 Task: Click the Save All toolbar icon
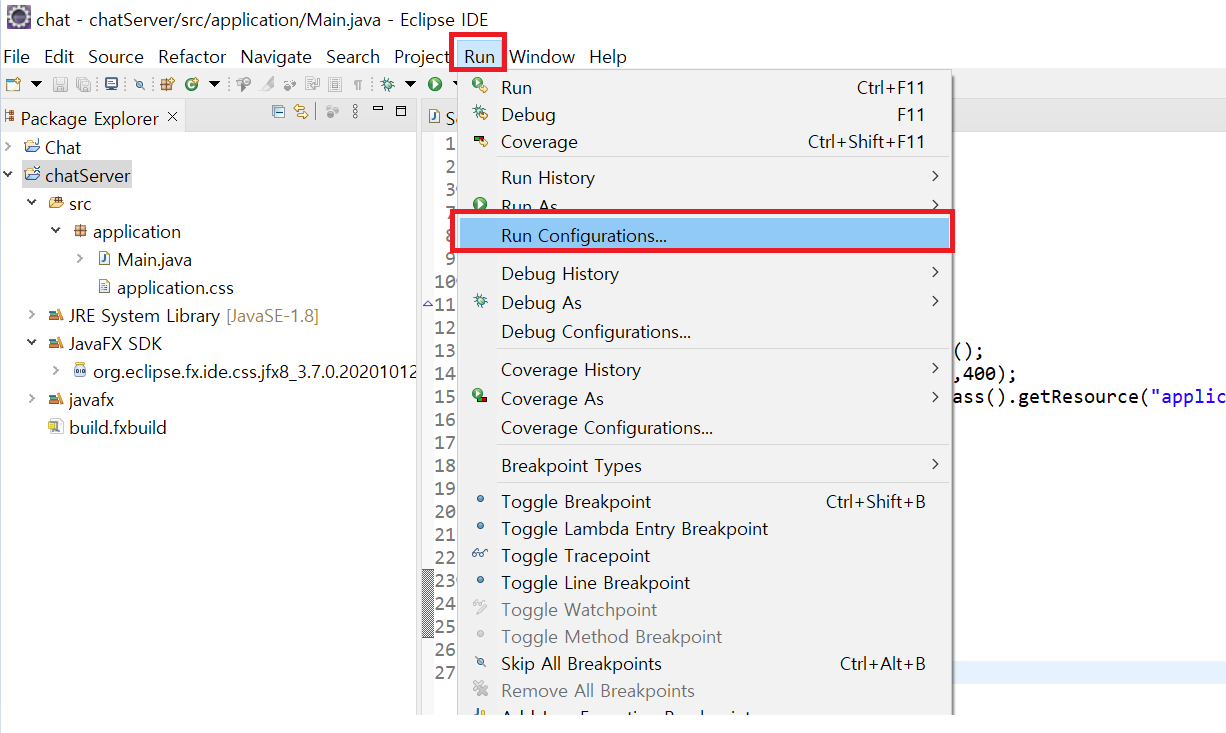[83, 84]
